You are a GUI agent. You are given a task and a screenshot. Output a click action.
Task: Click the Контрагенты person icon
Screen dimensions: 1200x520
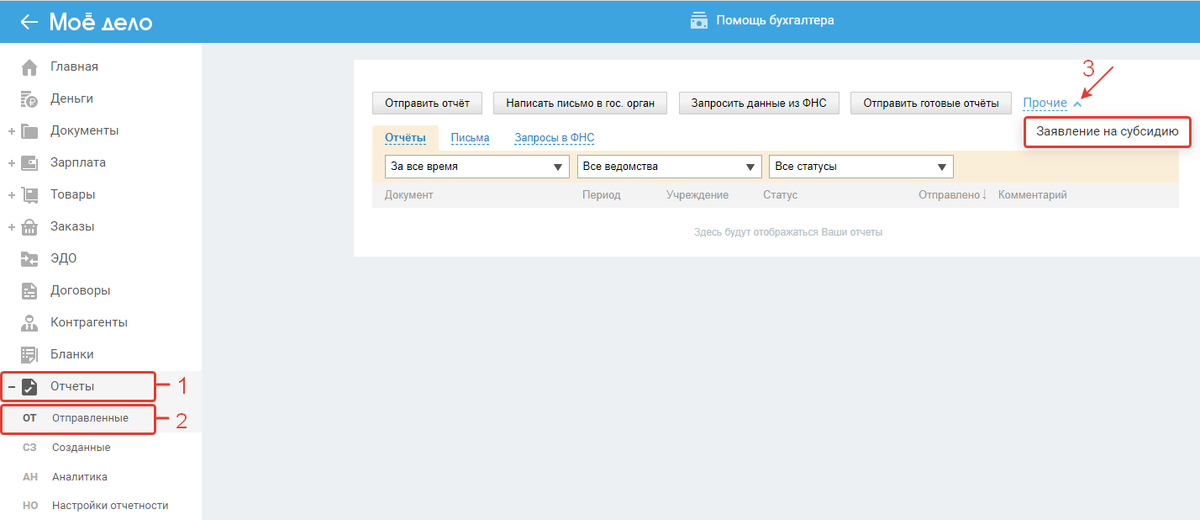pos(30,323)
